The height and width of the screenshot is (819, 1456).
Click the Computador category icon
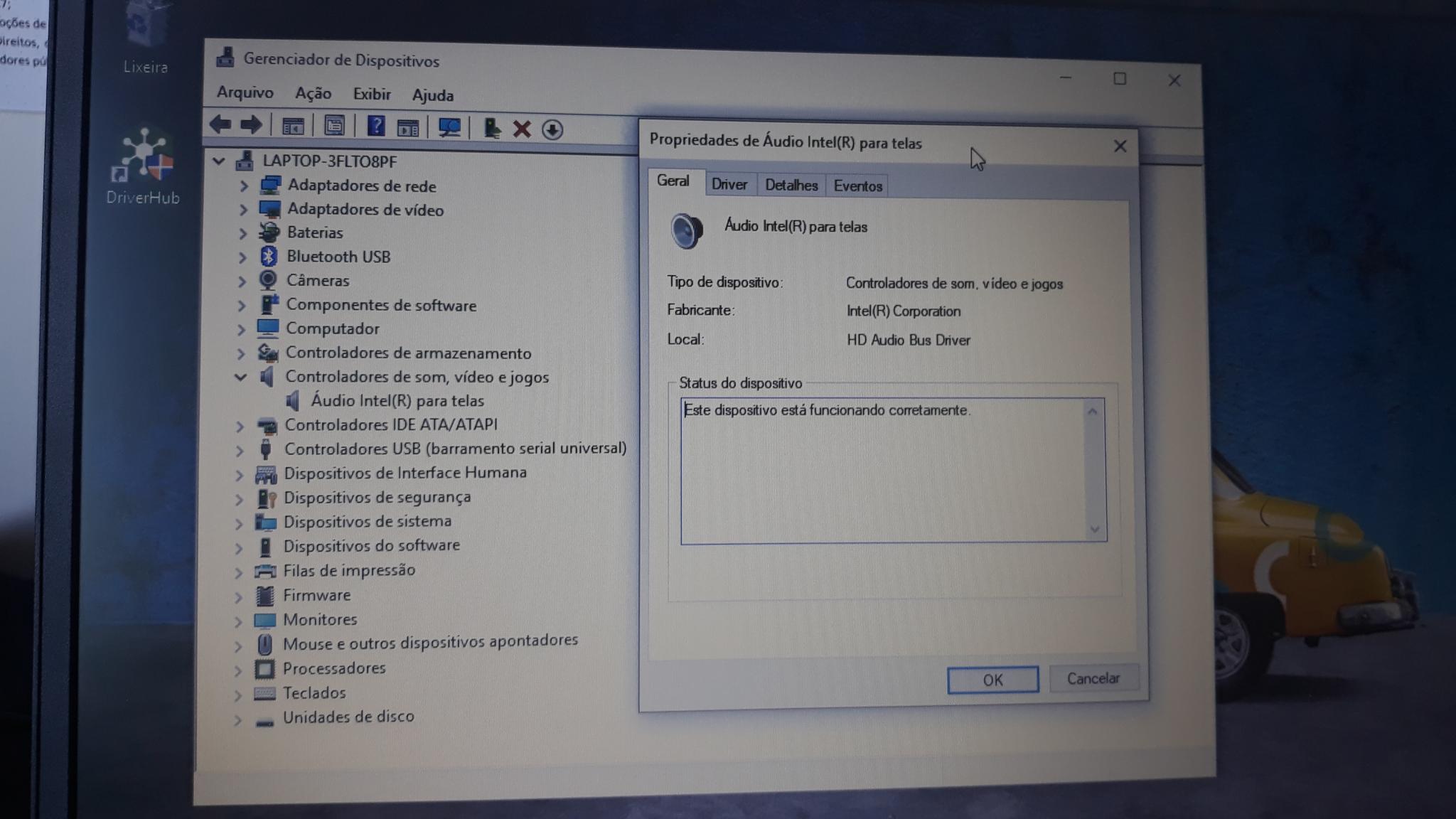click(268, 328)
